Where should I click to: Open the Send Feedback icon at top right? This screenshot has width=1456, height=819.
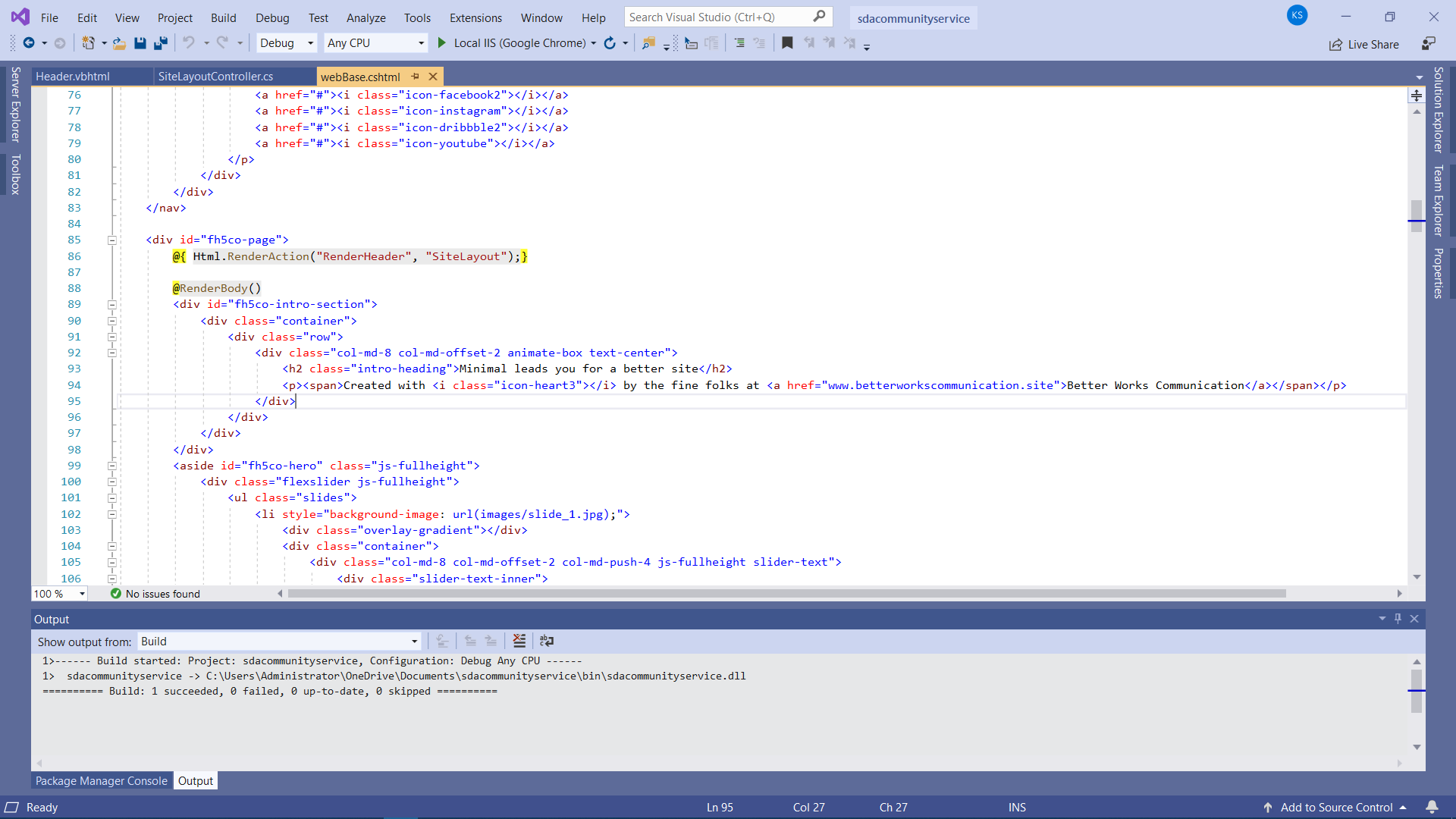point(1429,43)
